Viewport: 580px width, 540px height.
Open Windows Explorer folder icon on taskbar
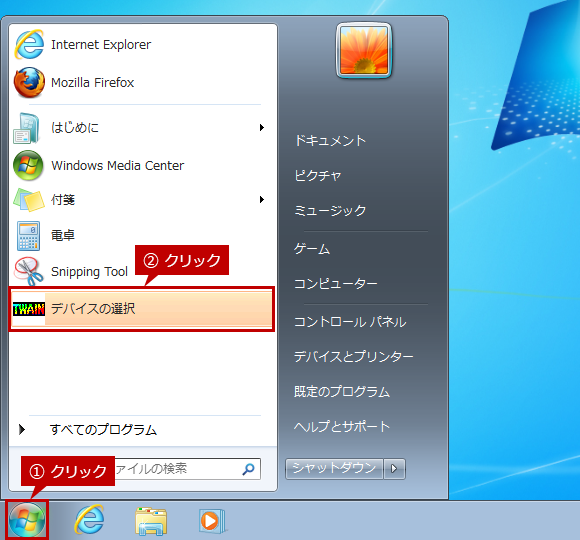coord(151,521)
